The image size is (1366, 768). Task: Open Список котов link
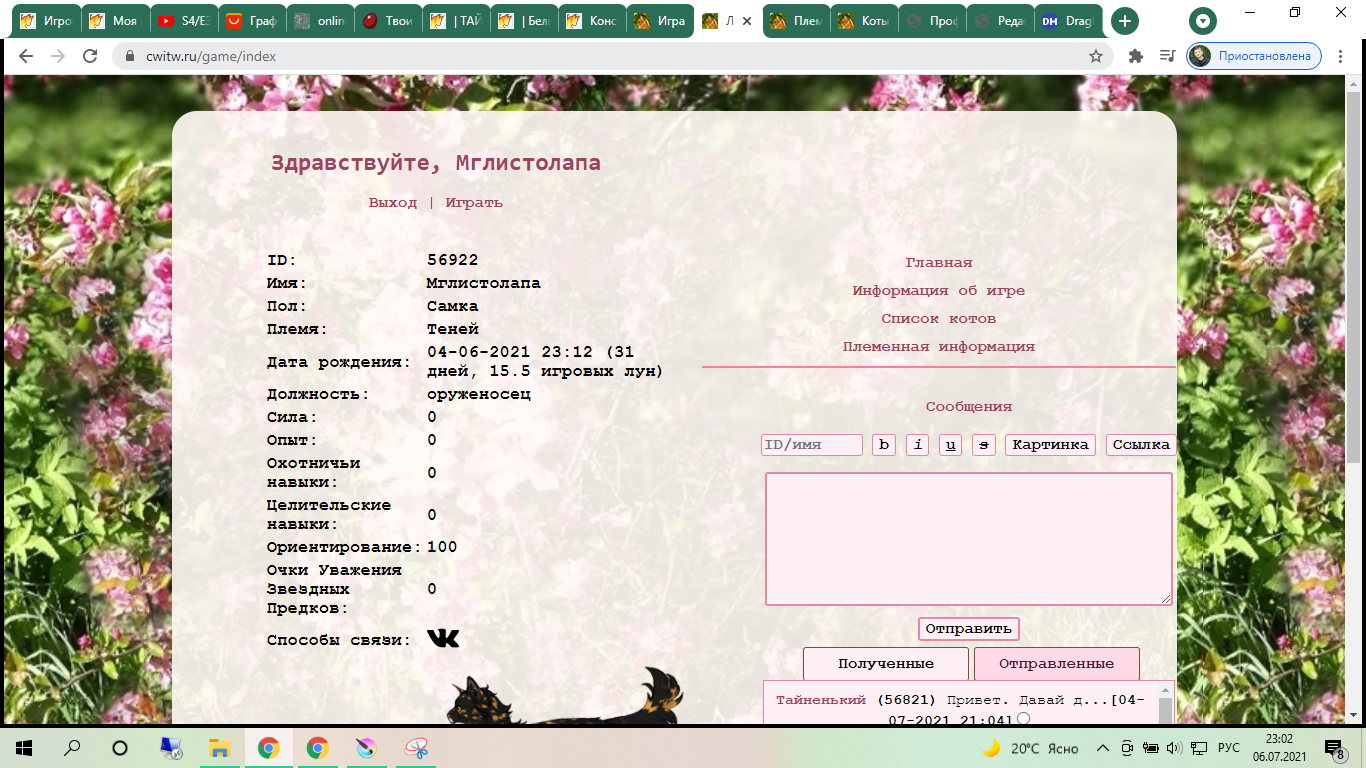[939, 319]
